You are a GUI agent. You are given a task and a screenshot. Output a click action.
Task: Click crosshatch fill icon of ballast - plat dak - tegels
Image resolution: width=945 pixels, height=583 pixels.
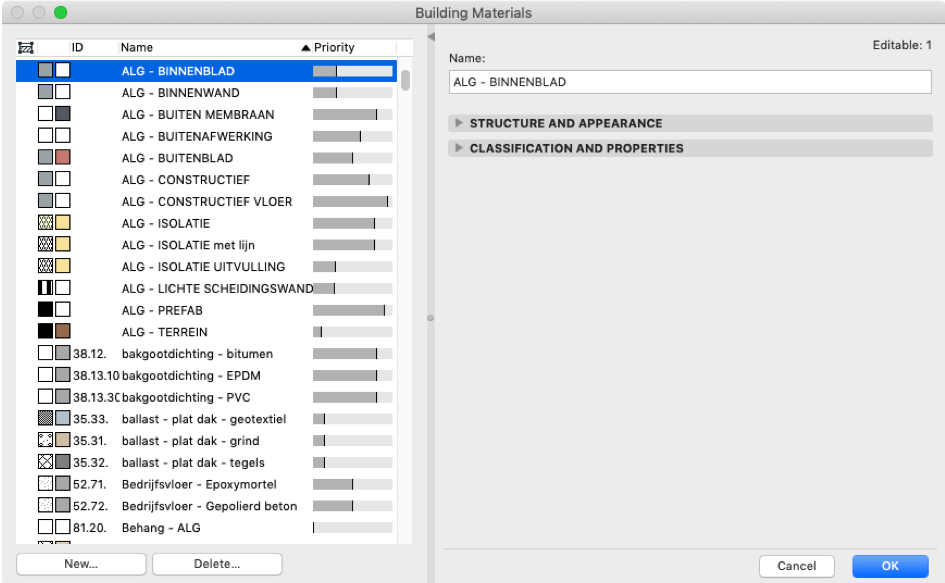coord(45,462)
